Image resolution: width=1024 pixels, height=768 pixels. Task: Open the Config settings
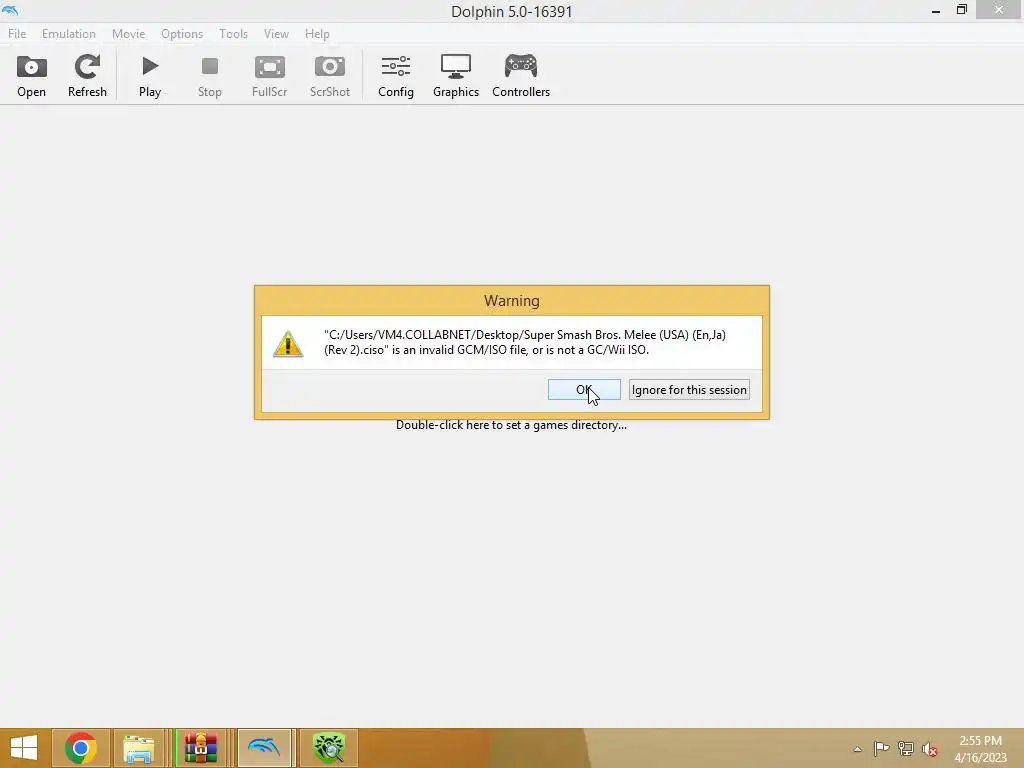pyautogui.click(x=396, y=76)
